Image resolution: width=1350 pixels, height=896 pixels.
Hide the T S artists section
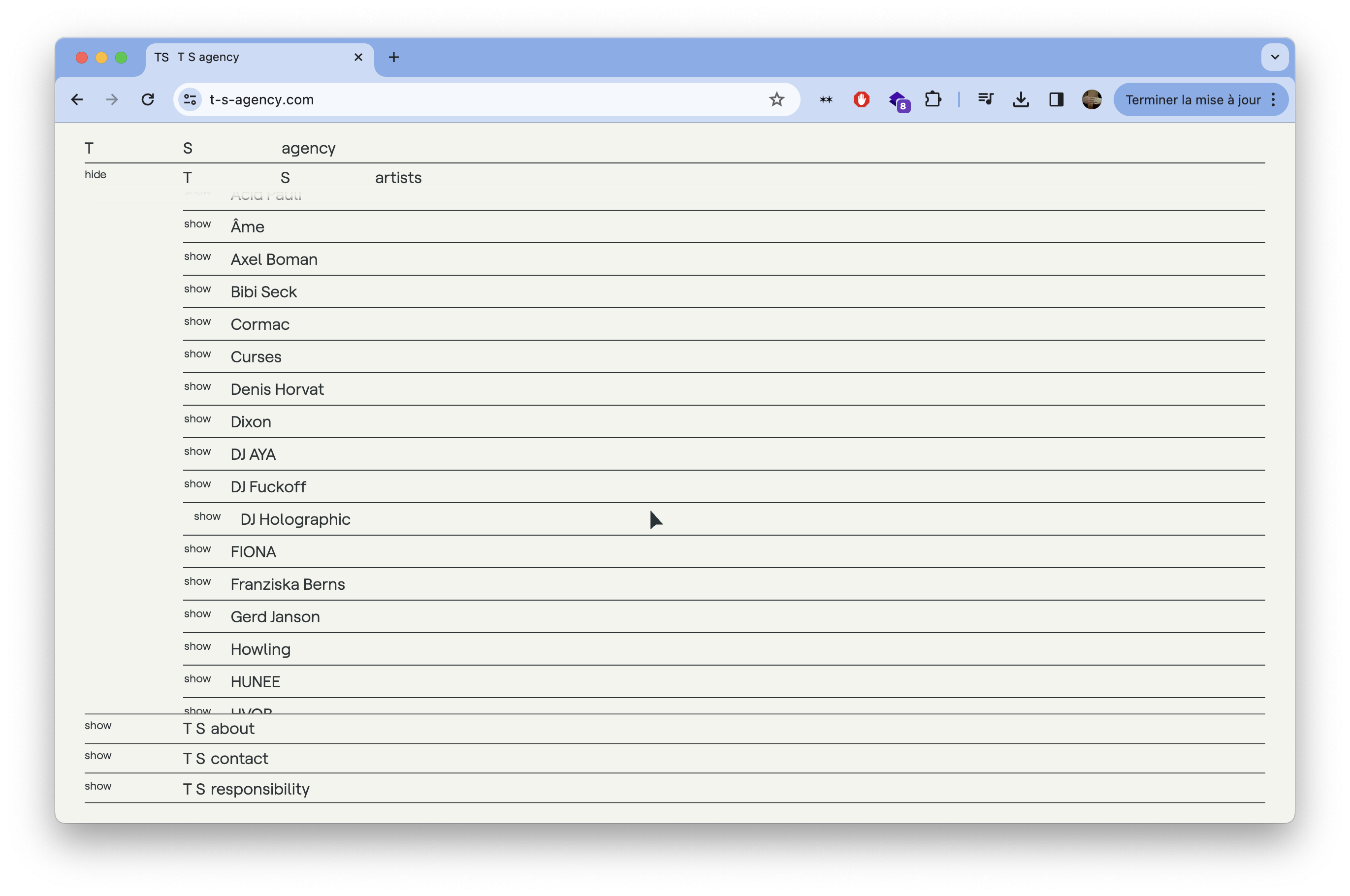click(96, 174)
